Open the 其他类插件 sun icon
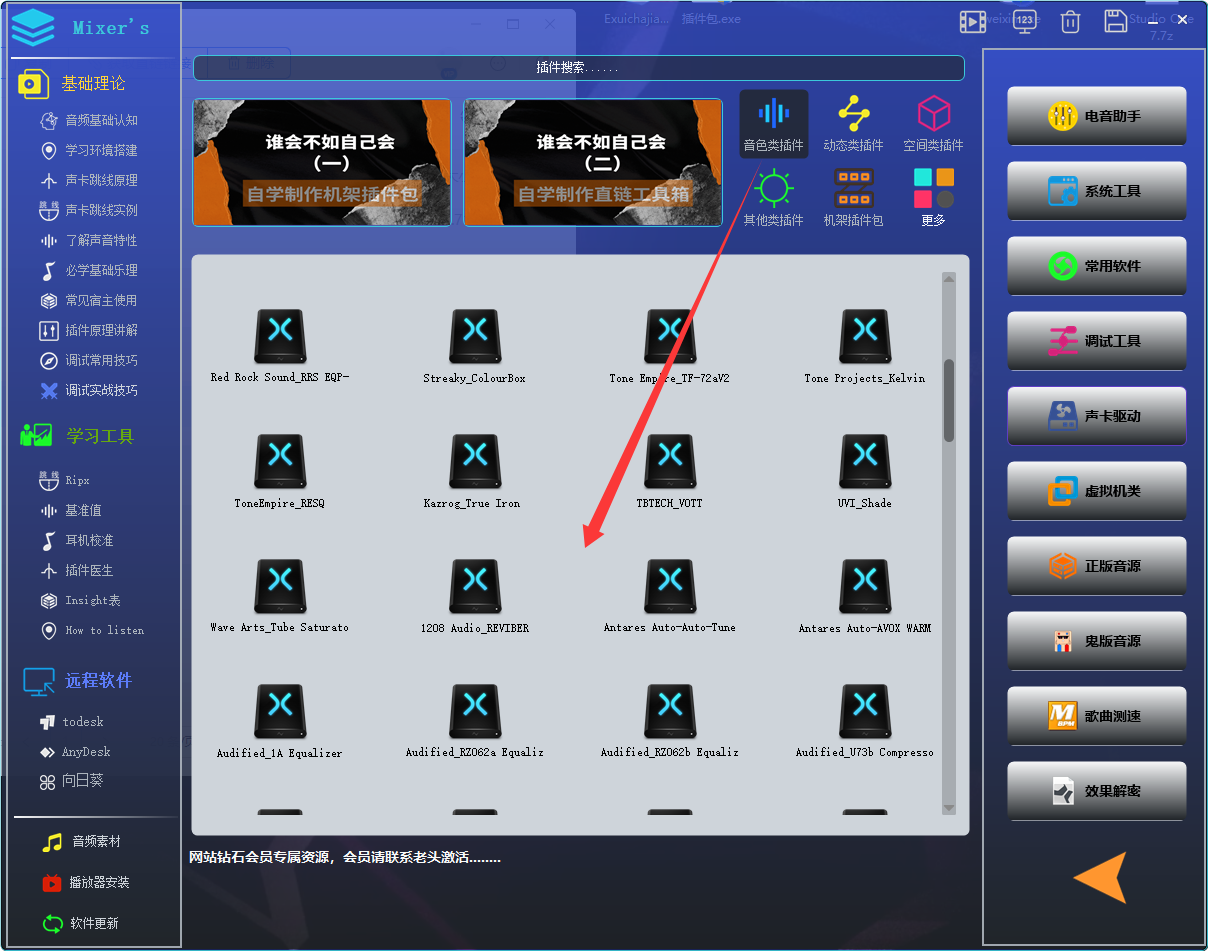 (x=773, y=188)
